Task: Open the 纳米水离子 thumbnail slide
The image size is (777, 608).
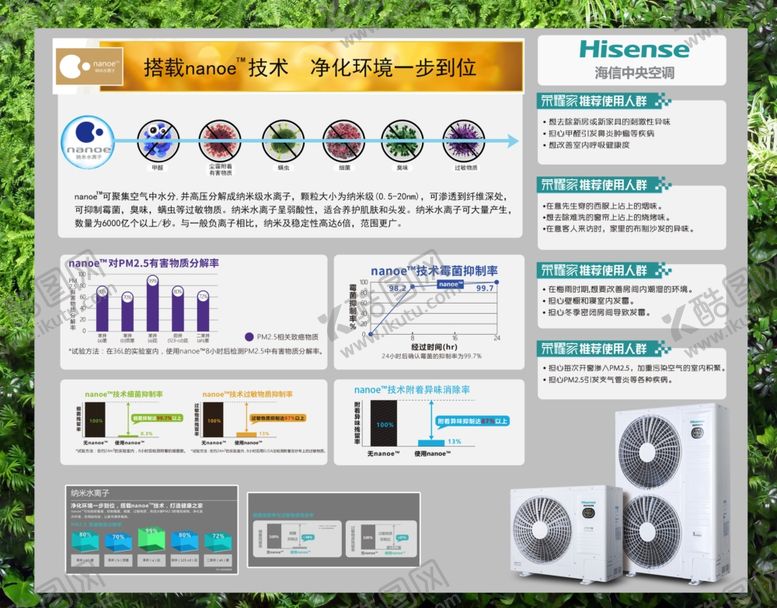Action: tap(152, 530)
